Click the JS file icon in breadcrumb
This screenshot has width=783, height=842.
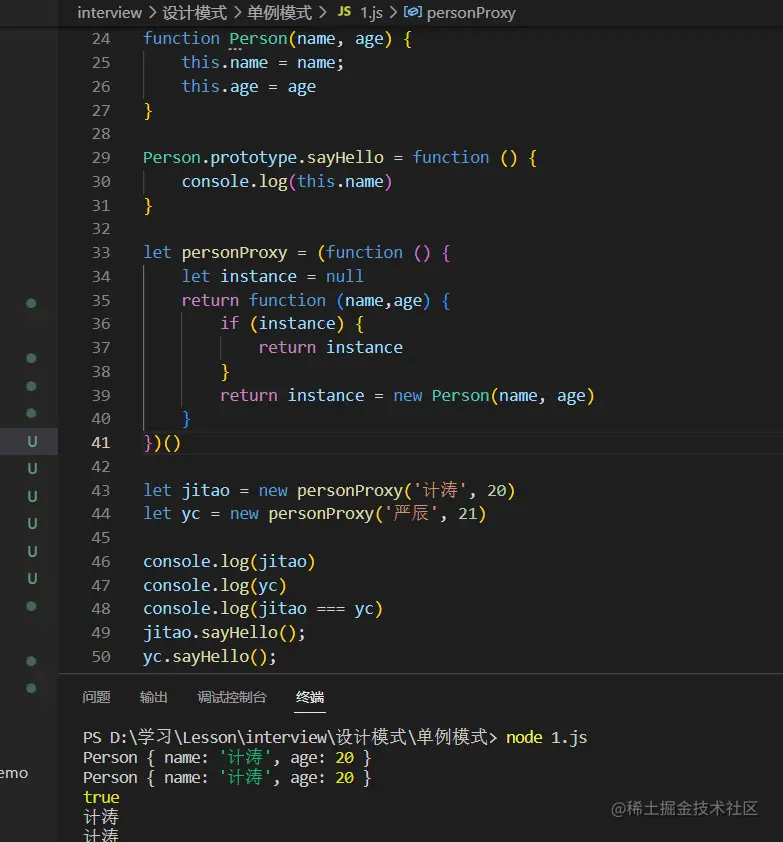[x=344, y=12]
